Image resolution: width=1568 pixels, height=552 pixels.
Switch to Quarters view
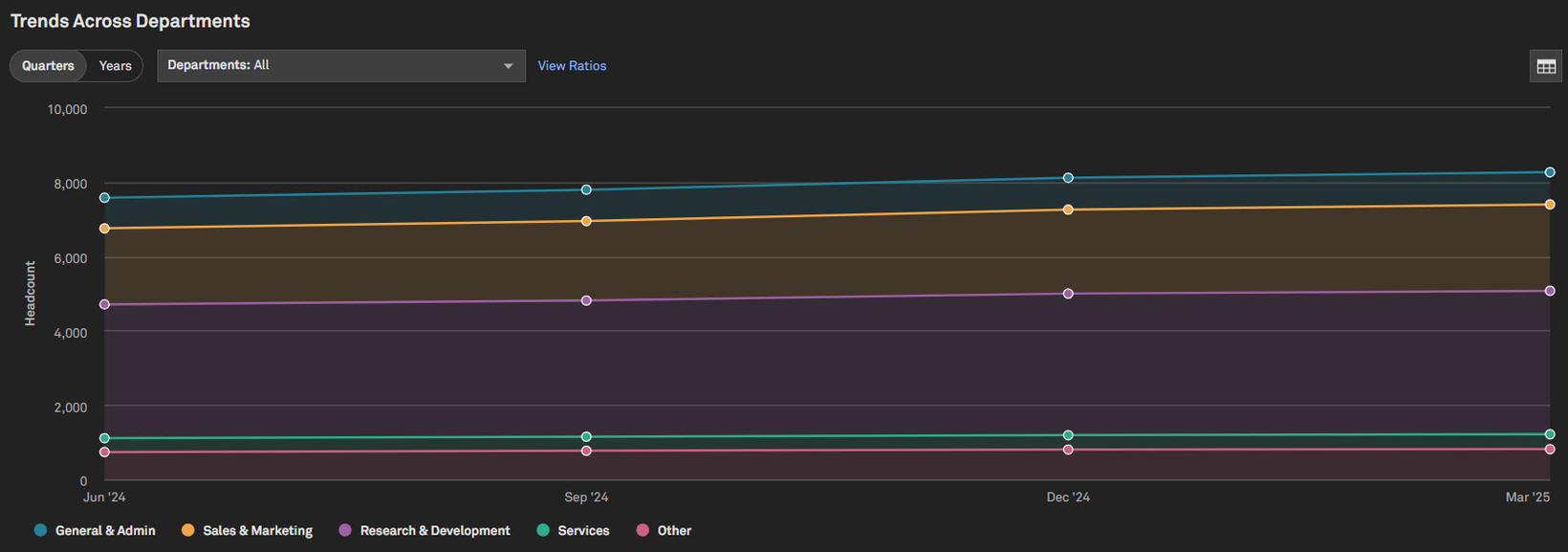pyautogui.click(x=48, y=66)
